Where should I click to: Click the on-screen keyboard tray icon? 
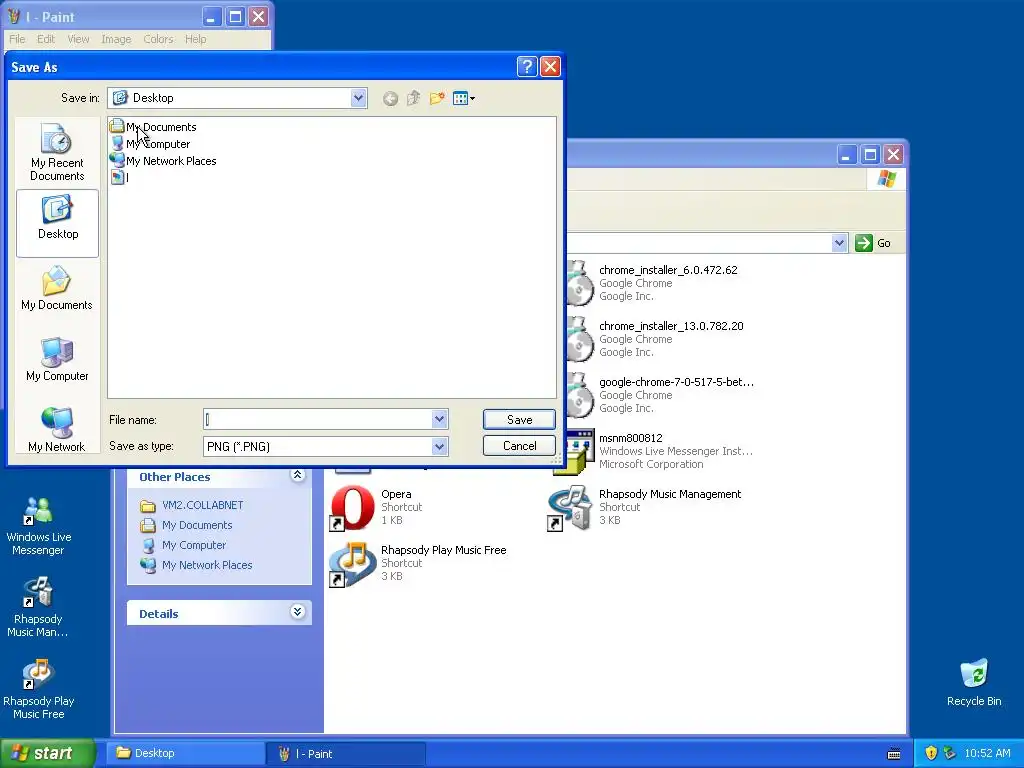click(894, 754)
